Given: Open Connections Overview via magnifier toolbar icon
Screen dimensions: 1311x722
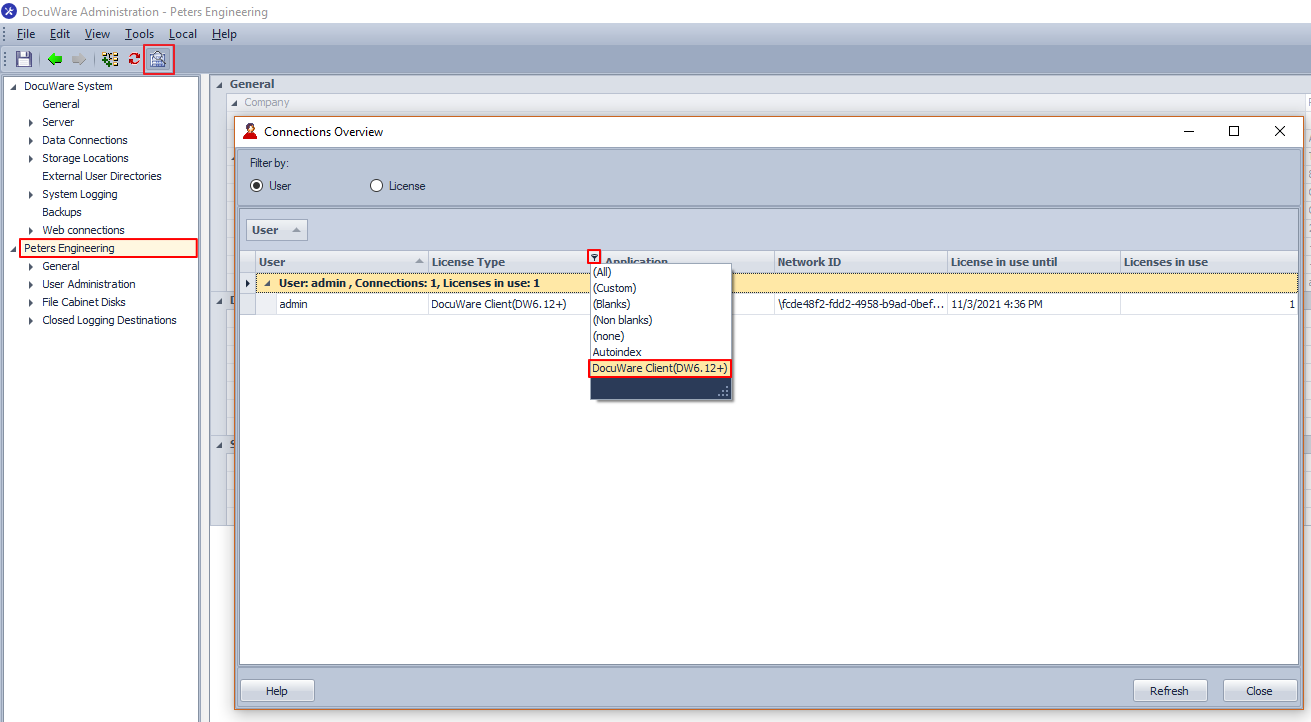Looking at the screenshot, I should [158, 59].
